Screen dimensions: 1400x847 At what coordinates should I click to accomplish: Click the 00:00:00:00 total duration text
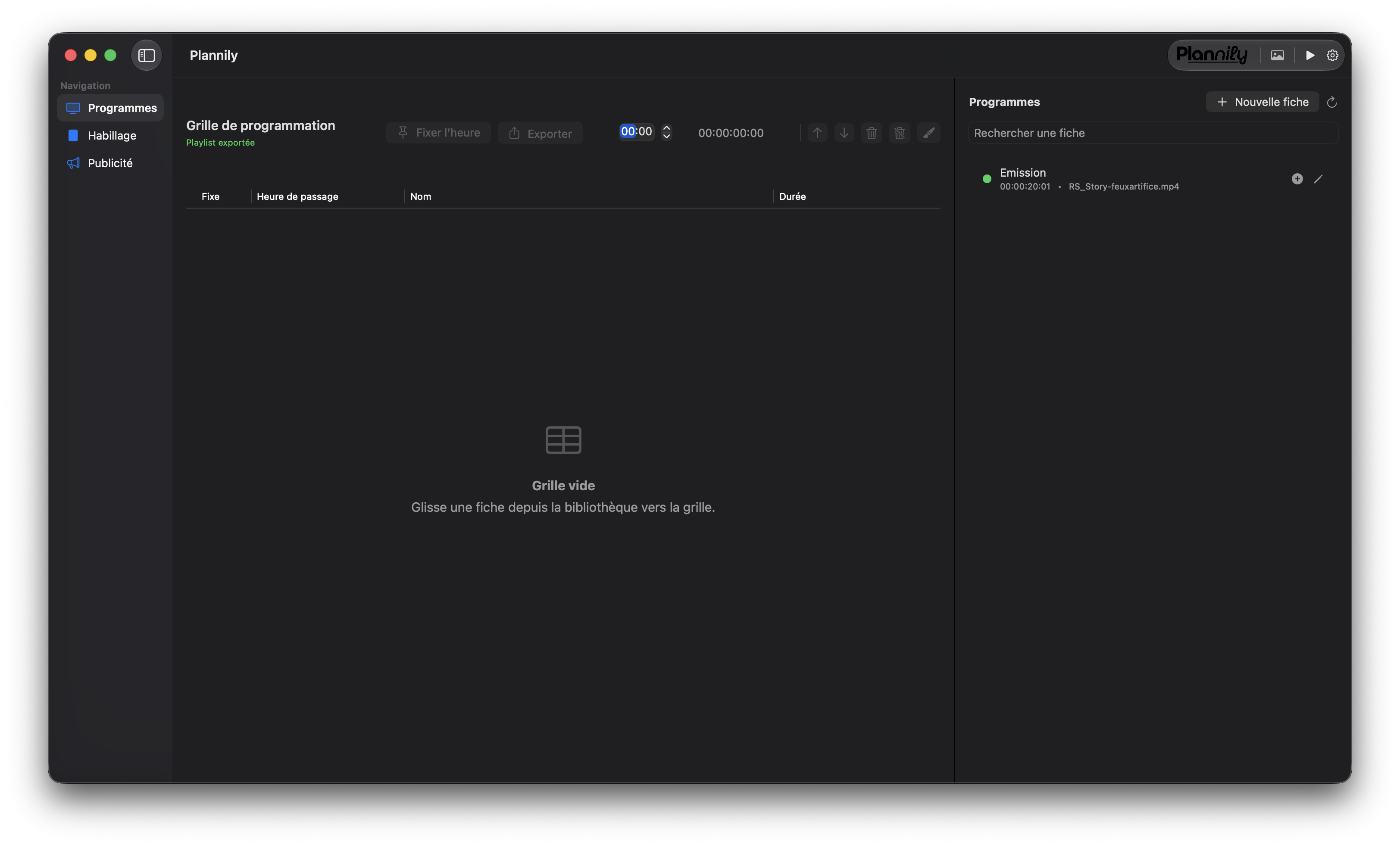tap(731, 133)
